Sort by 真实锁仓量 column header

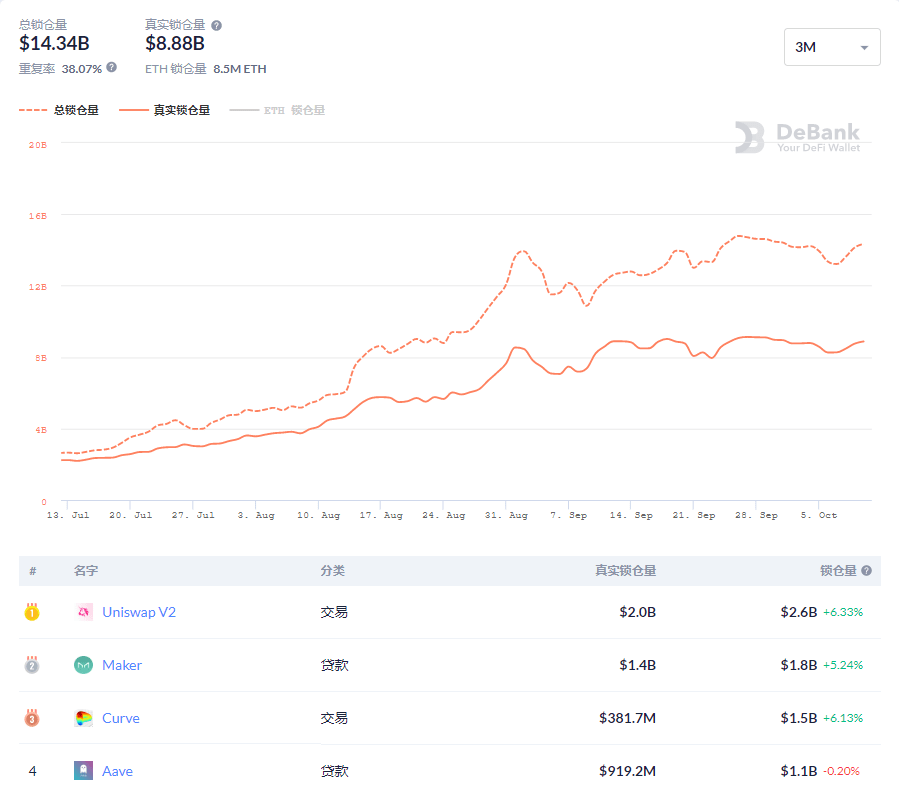point(626,571)
